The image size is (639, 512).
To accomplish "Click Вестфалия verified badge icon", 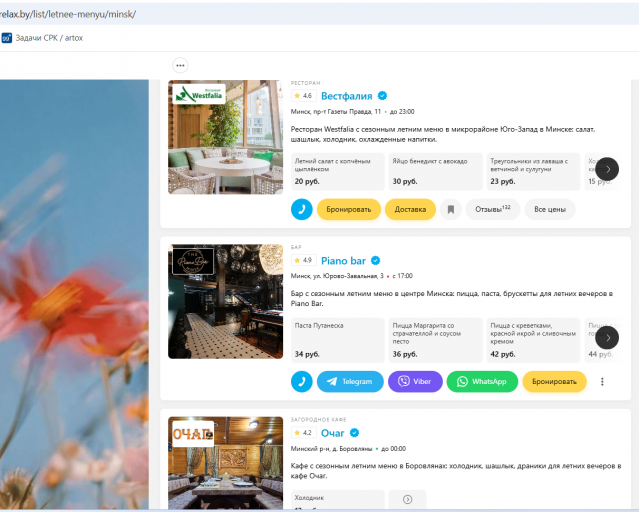I will [382, 95].
